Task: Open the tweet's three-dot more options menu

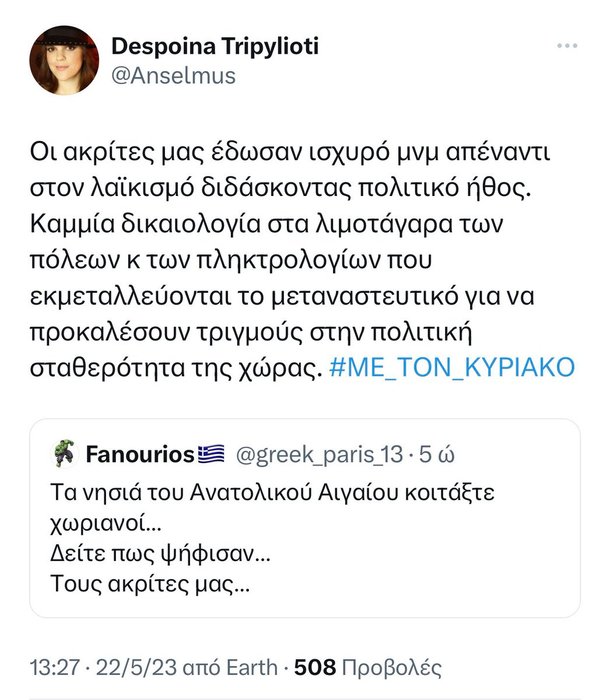Action: coord(566,48)
